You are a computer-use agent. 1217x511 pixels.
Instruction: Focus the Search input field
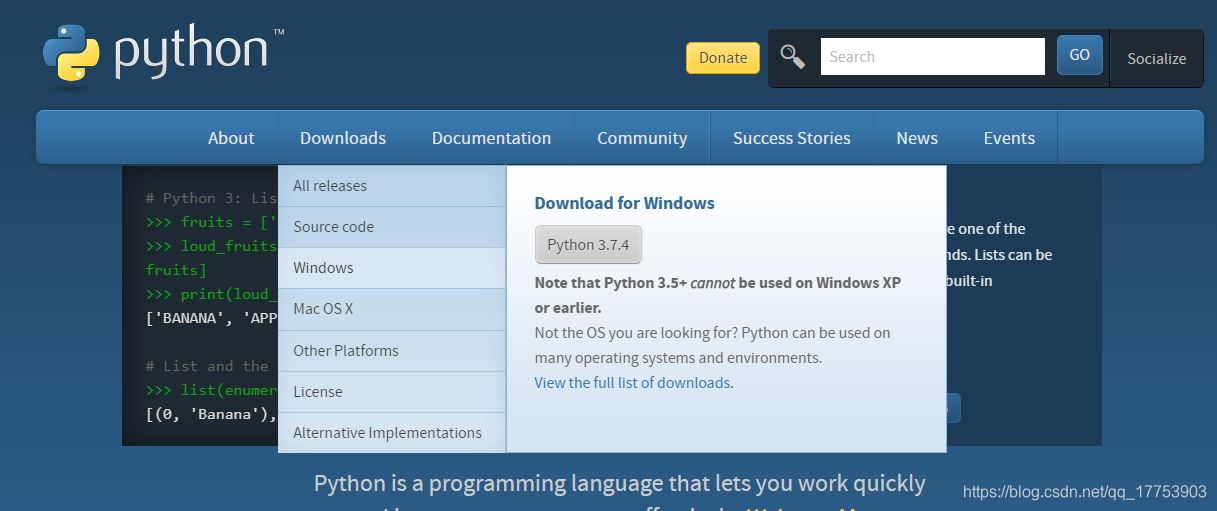(x=933, y=57)
